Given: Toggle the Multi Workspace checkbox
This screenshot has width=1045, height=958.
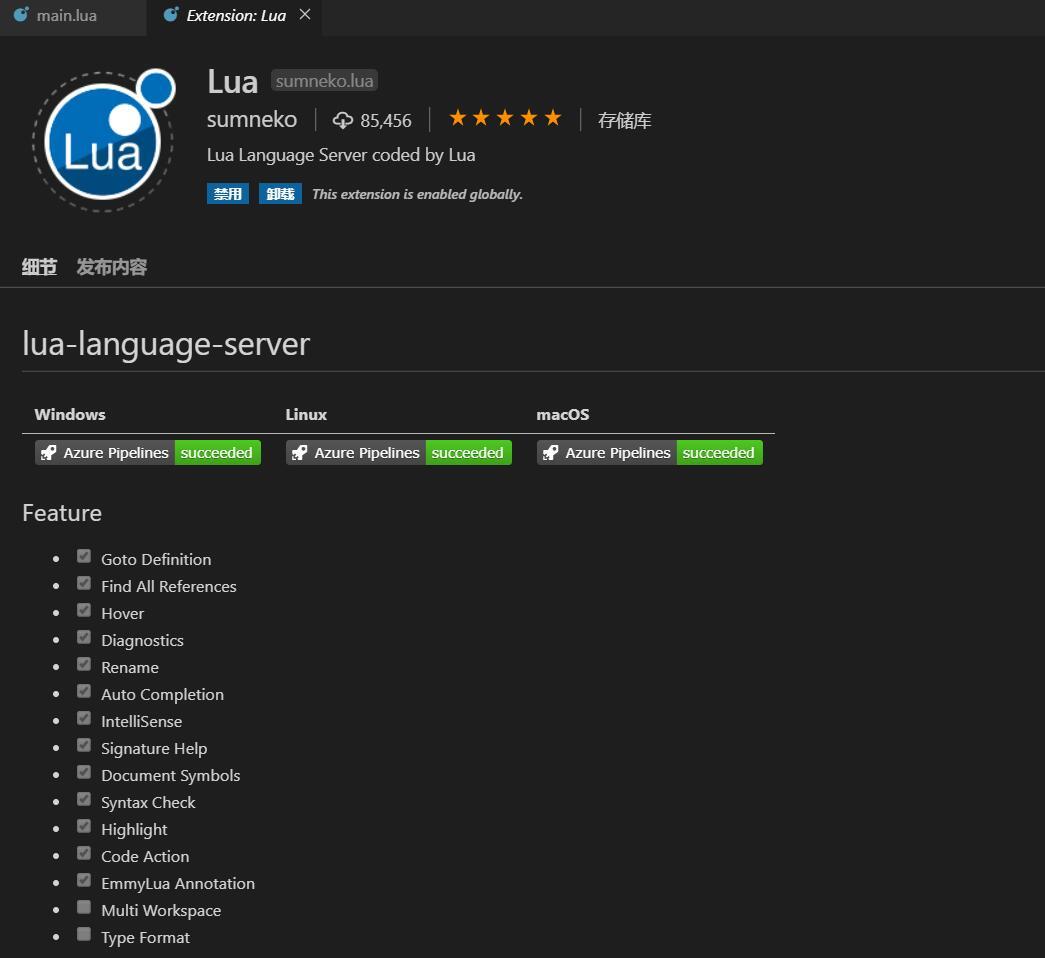Looking at the screenshot, I should click(84, 906).
